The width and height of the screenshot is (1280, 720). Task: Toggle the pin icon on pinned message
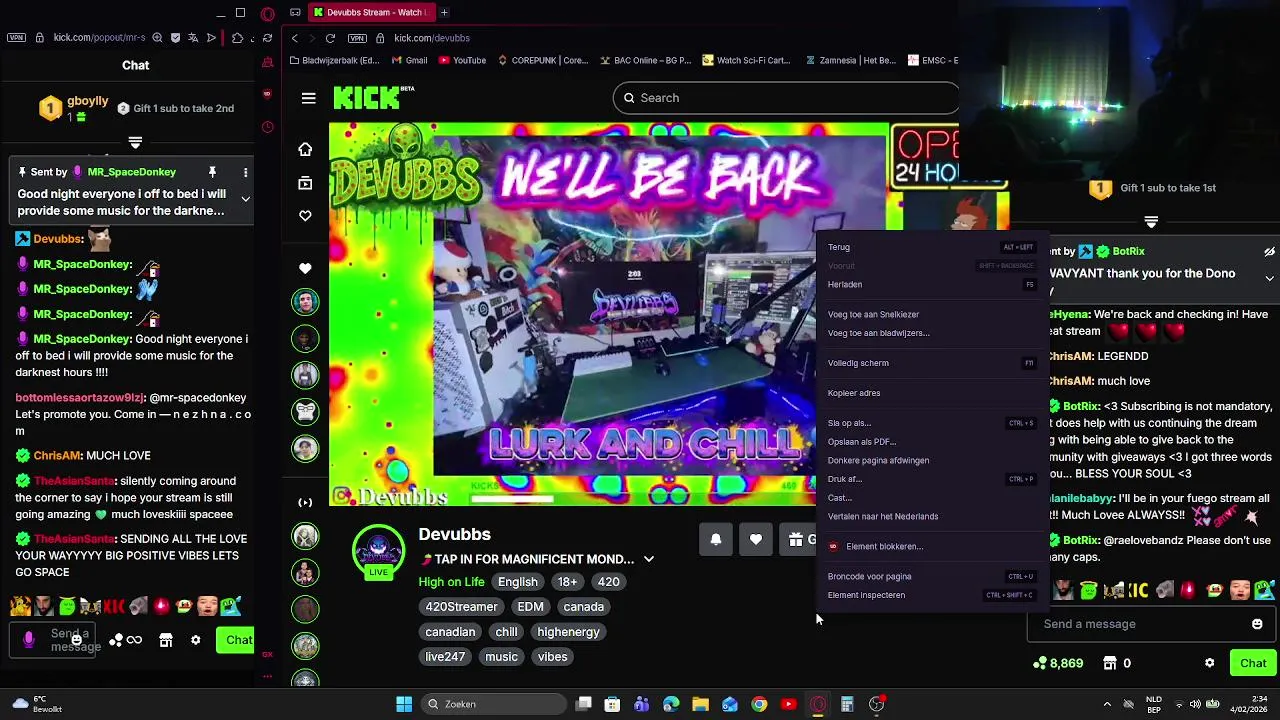[x=212, y=172]
